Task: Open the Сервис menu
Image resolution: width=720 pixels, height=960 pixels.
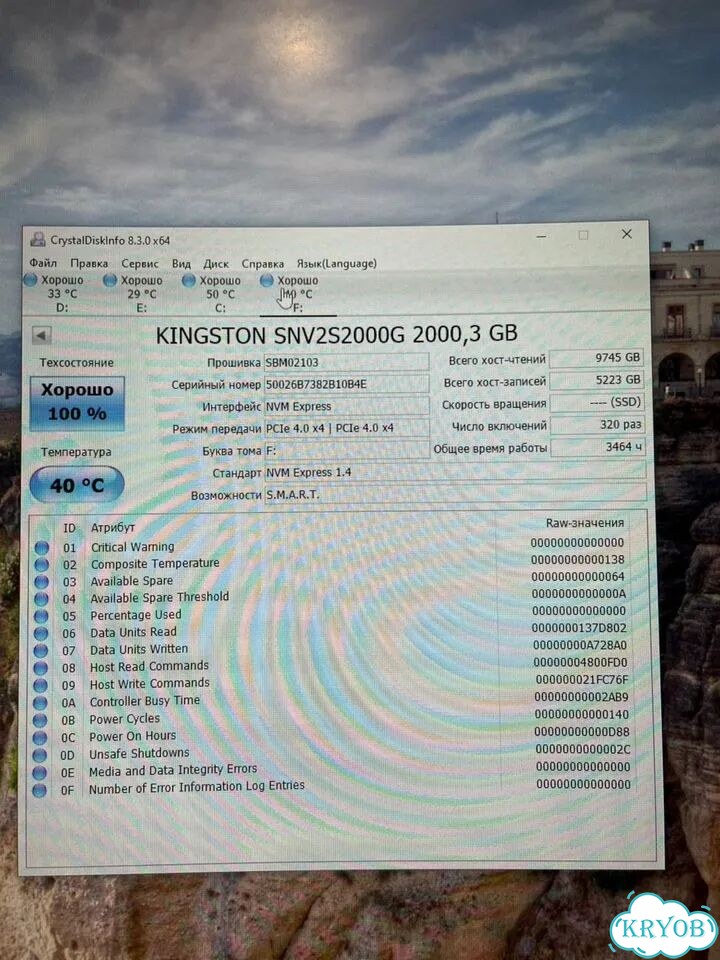Action: tap(140, 264)
